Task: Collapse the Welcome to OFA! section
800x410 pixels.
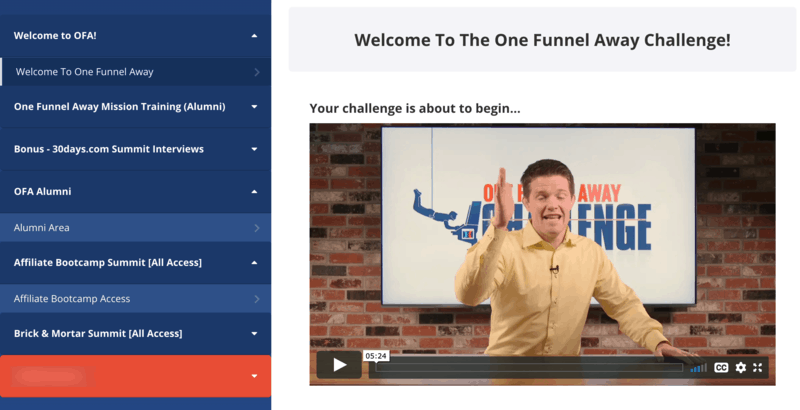Action: click(x=135, y=36)
